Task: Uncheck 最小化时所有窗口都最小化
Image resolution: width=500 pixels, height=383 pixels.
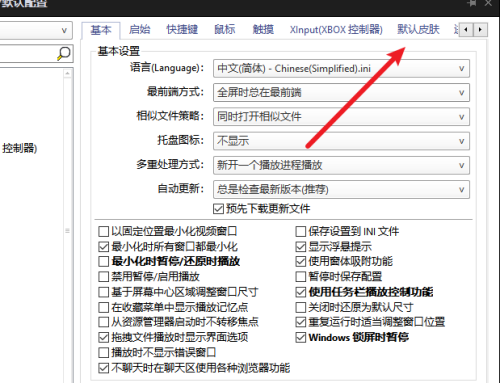Action: pyautogui.click(x=104, y=247)
